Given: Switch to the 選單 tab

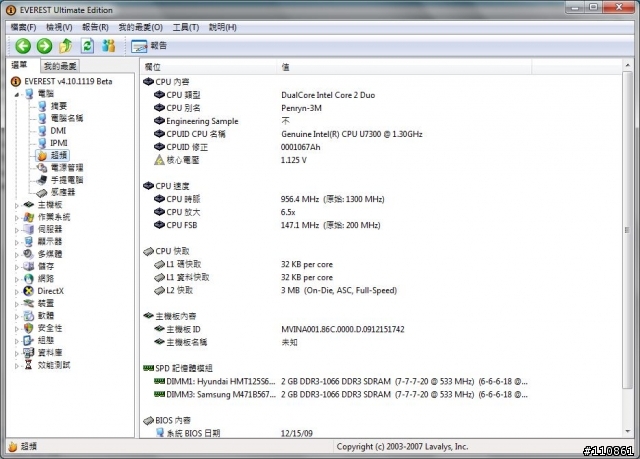Looking at the screenshot, I should pyautogui.click(x=20, y=65).
